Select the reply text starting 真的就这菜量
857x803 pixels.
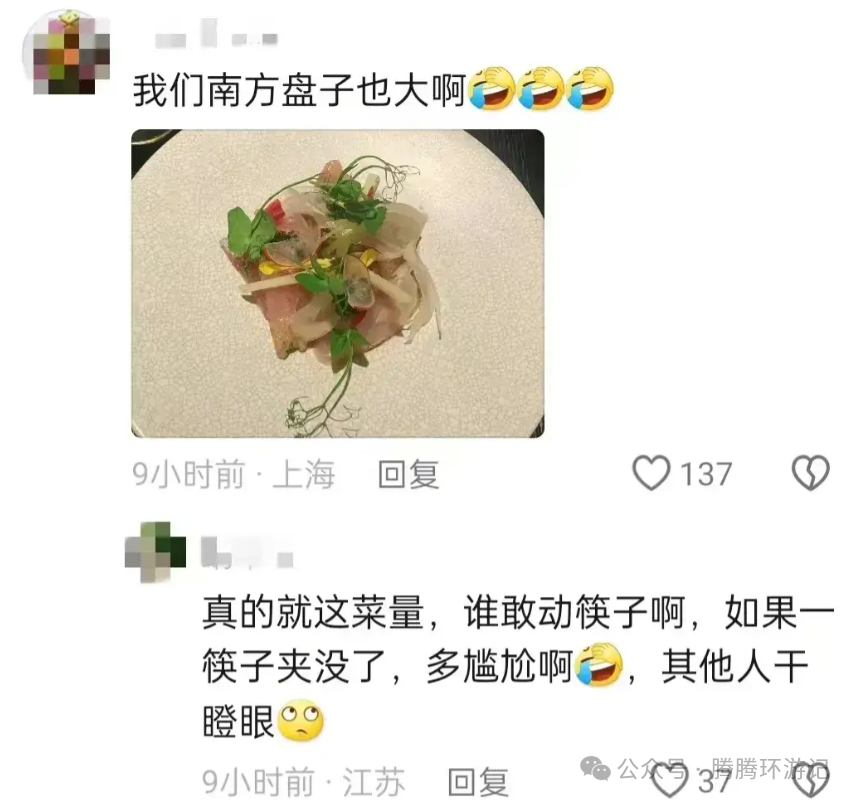(x=518, y=667)
